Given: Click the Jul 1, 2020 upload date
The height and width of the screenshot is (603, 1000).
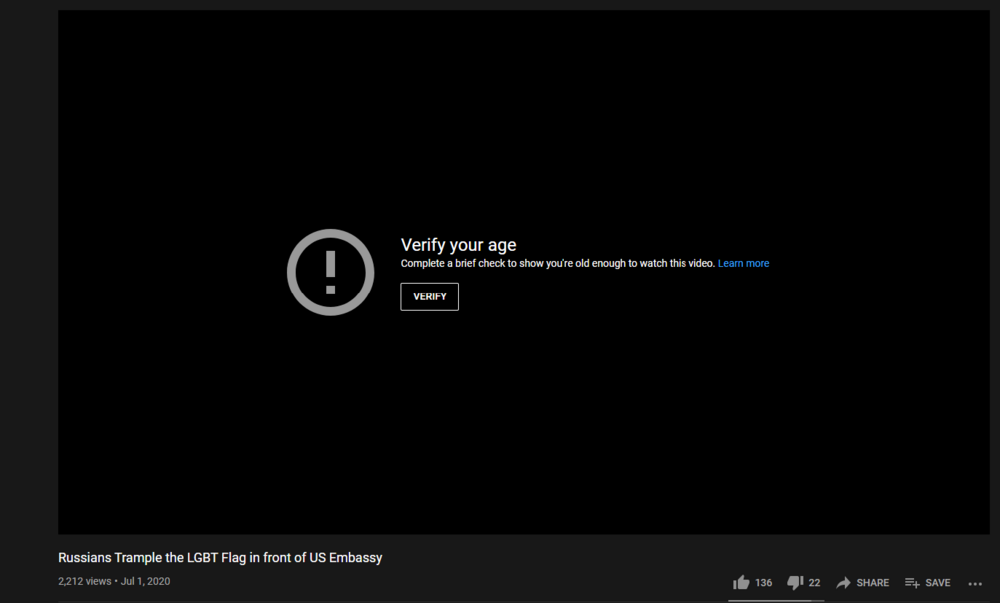Looking at the screenshot, I should [145, 581].
